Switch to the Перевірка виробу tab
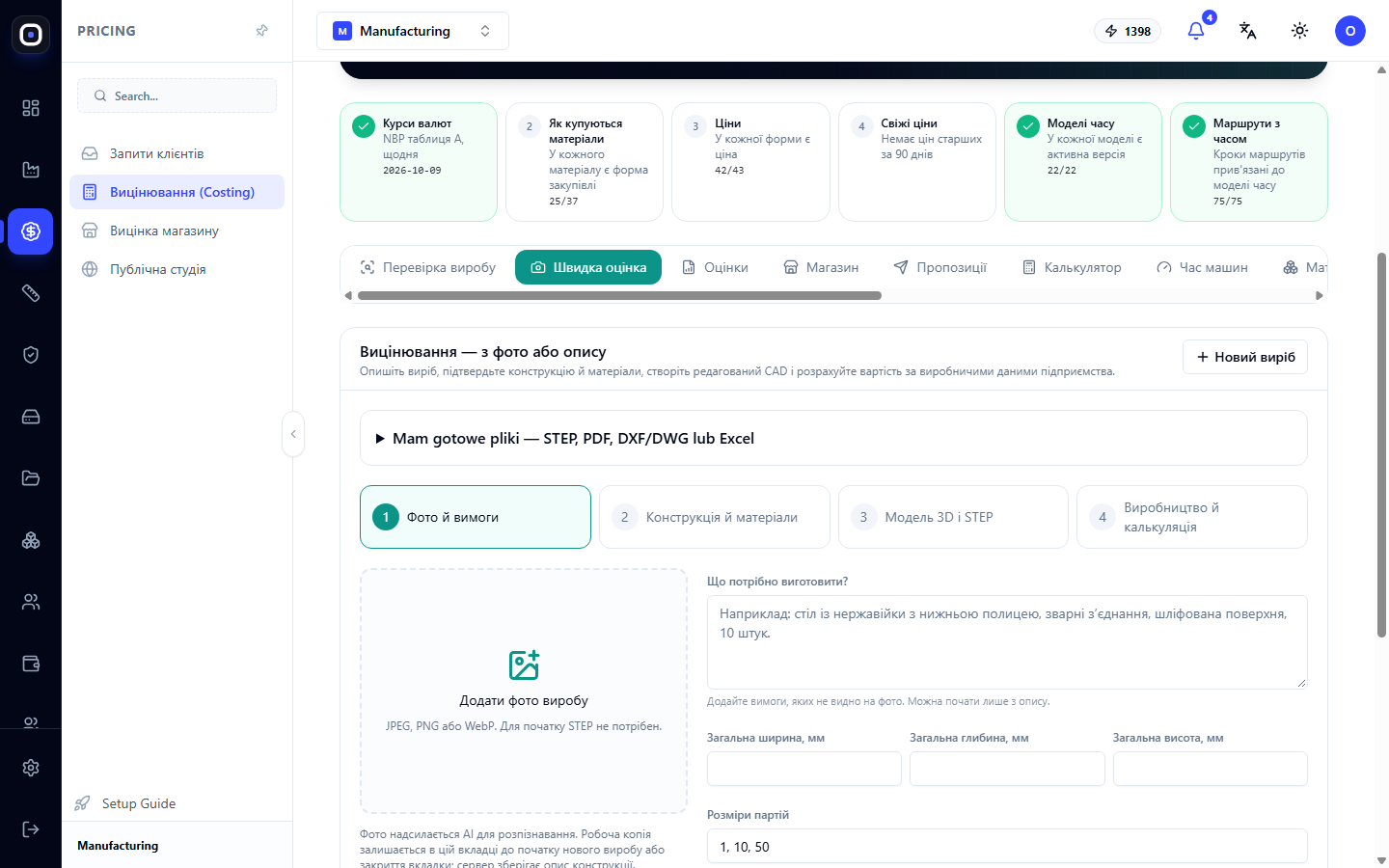The width and height of the screenshot is (1389, 868). 427,267
